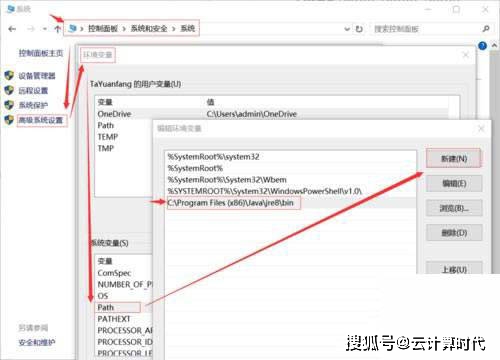Click shield icon beside 远程设置
The image size is (500, 360).
click(9, 90)
